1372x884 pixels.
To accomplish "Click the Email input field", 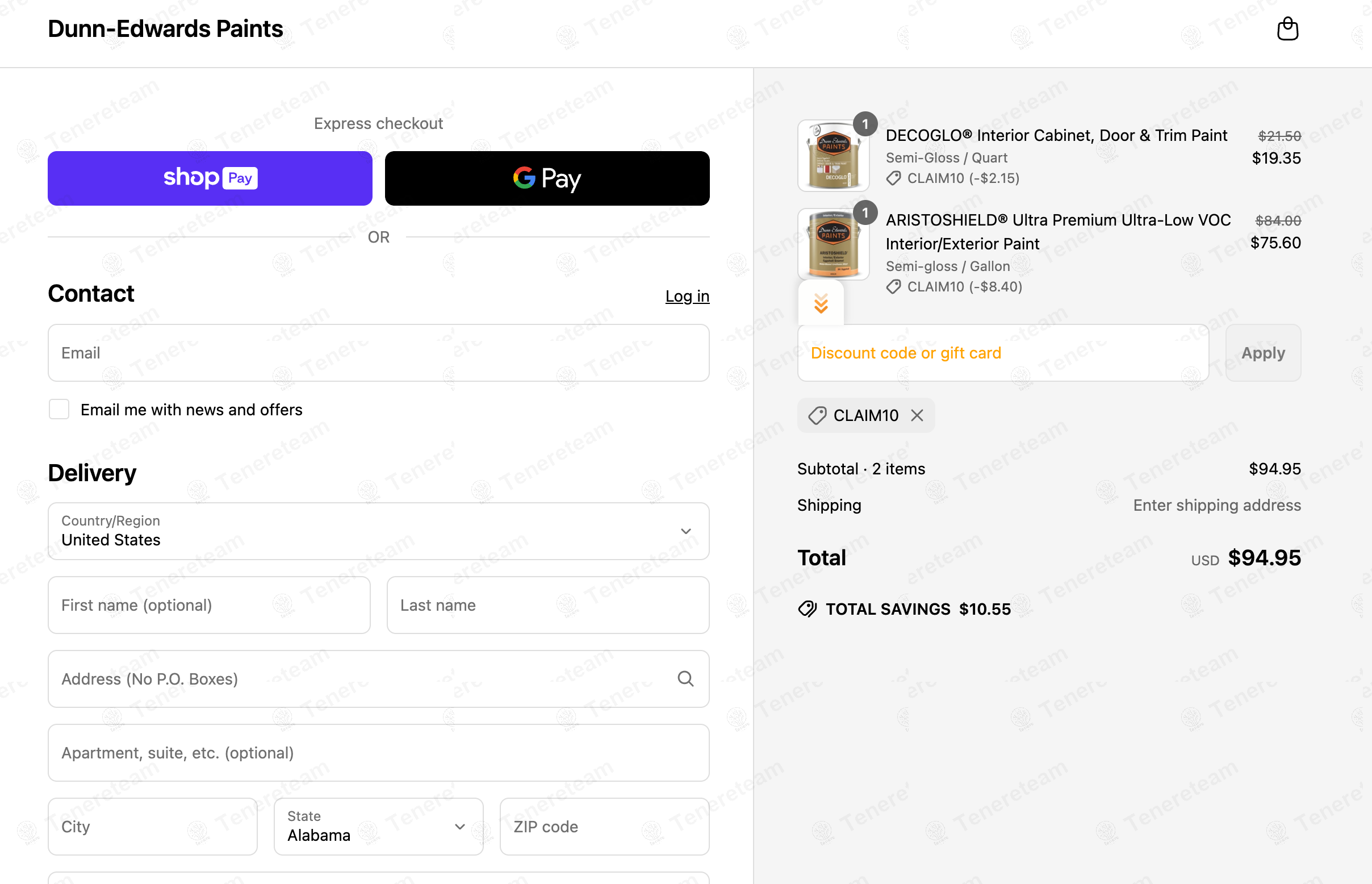I will (378, 352).
